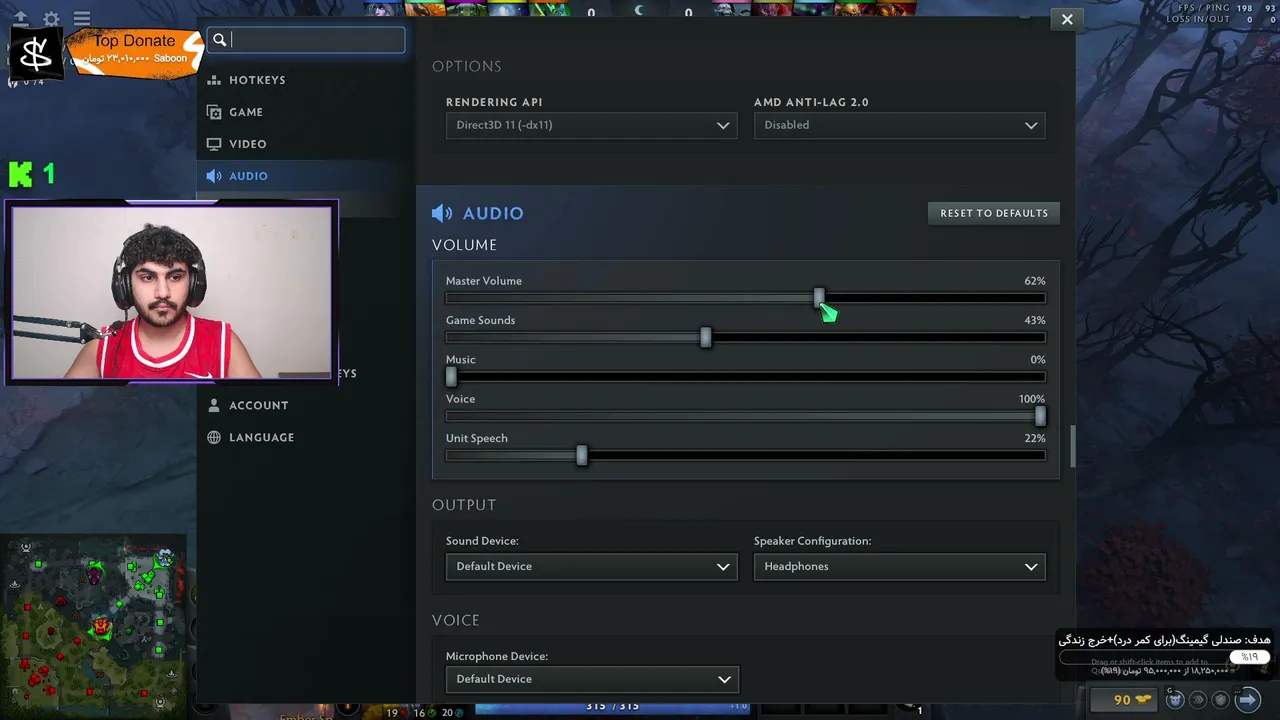Click the courier speed burst chevrons icon
1280x720 pixels.
pos(1196,700)
